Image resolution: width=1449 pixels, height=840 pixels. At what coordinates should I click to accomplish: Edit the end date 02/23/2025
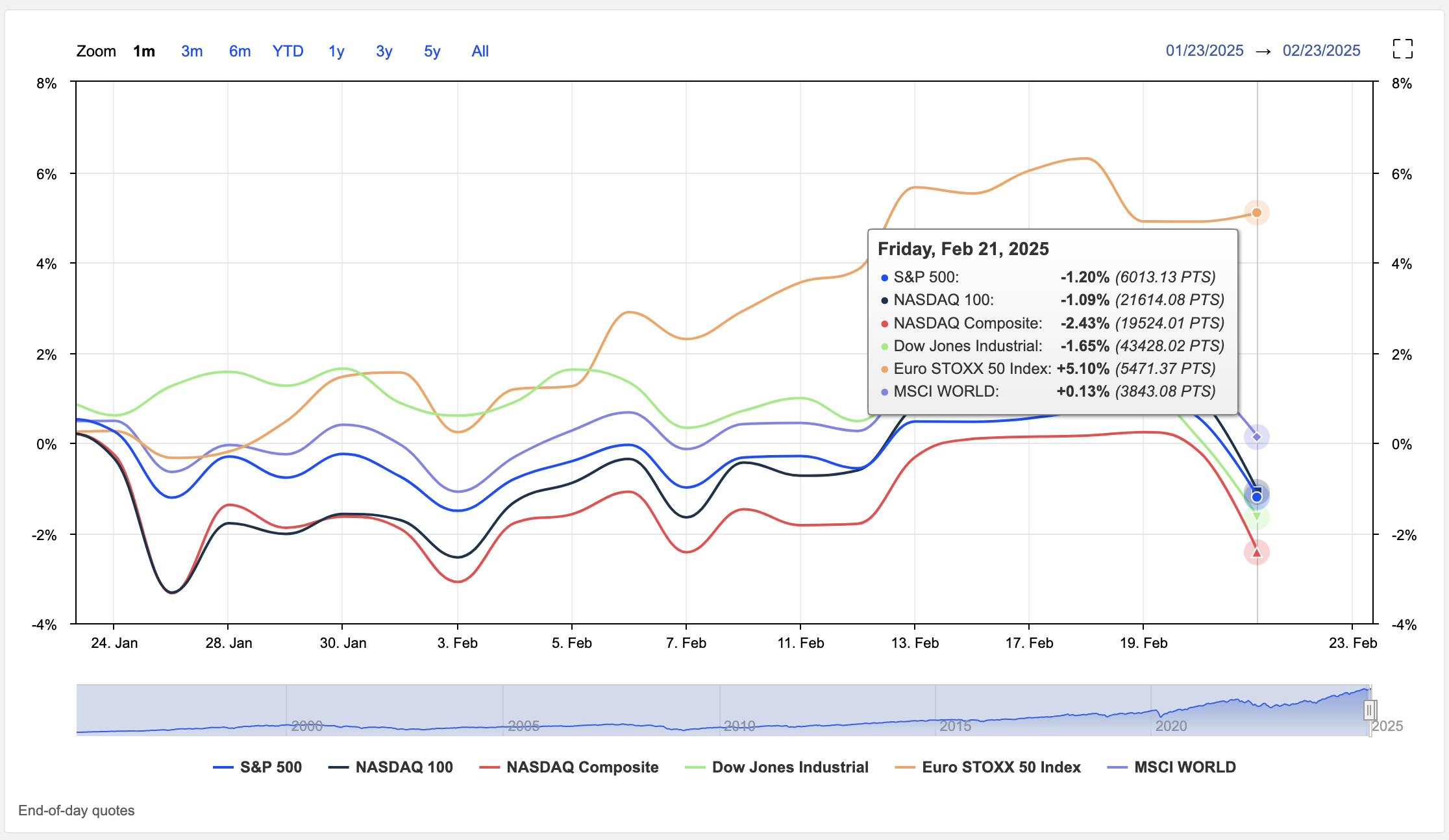point(1321,51)
